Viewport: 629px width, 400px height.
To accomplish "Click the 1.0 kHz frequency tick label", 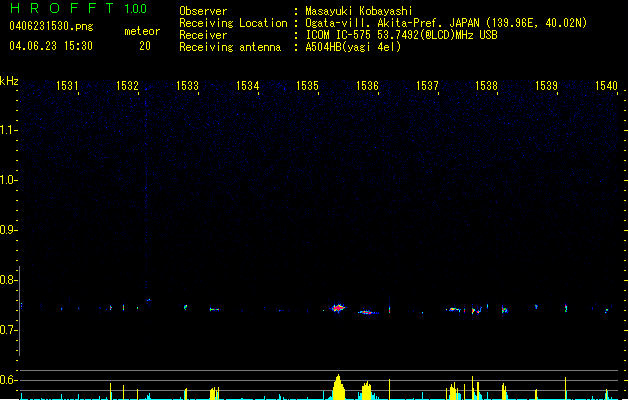I will [7, 180].
